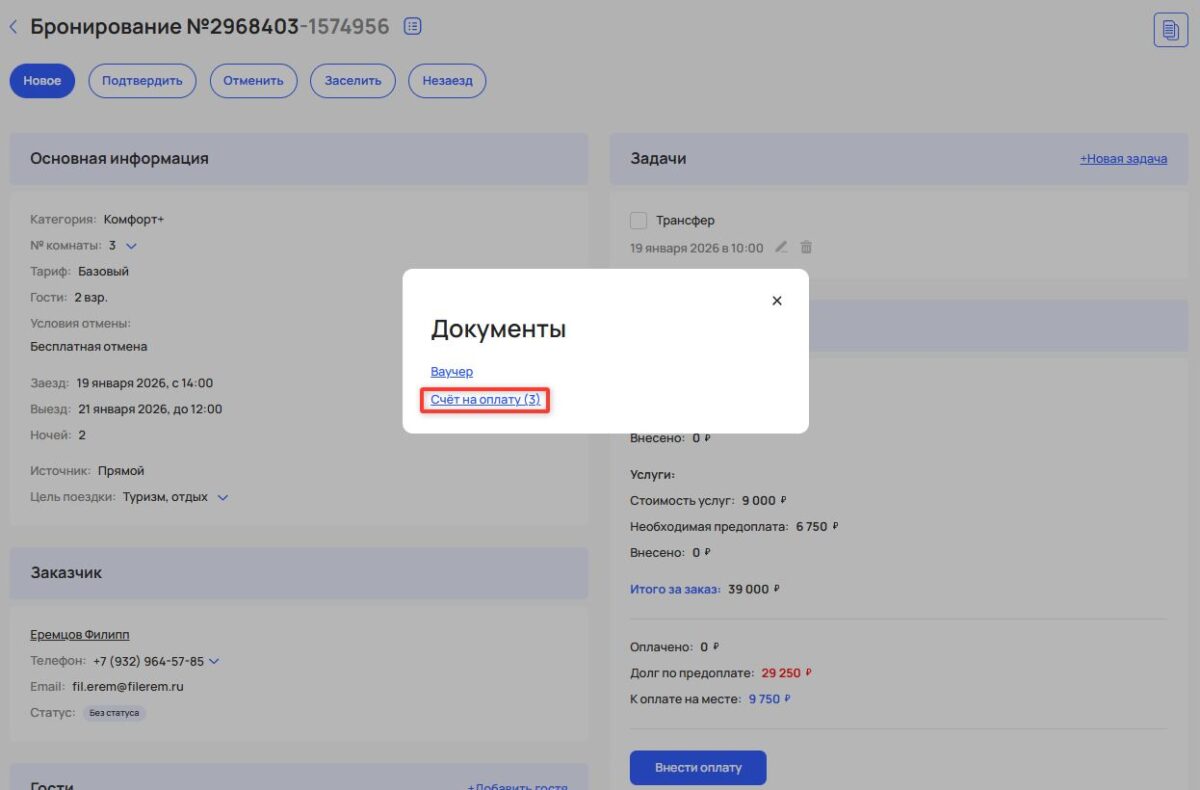This screenshot has height=790, width=1200.
Task: Close the Документы modal
Action: click(777, 300)
